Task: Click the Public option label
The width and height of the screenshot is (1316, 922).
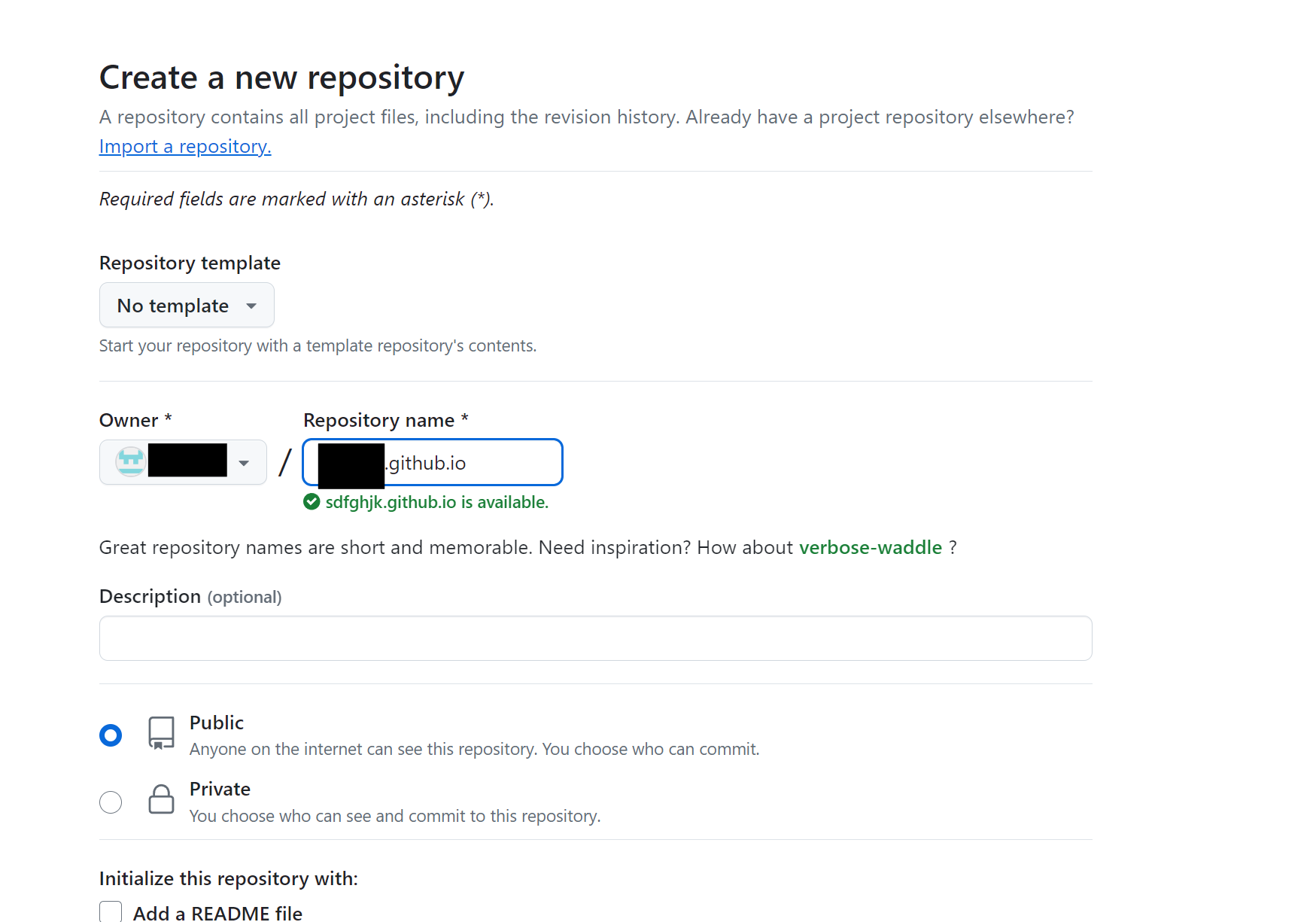Action: click(217, 723)
